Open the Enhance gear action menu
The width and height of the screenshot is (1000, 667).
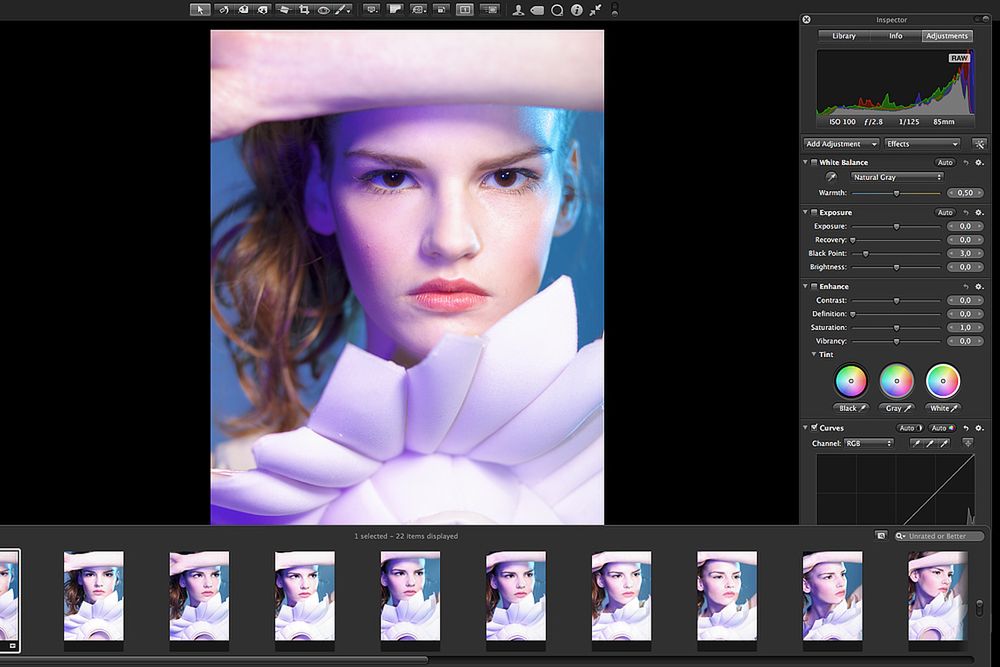pyautogui.click(x=980, y=286)
